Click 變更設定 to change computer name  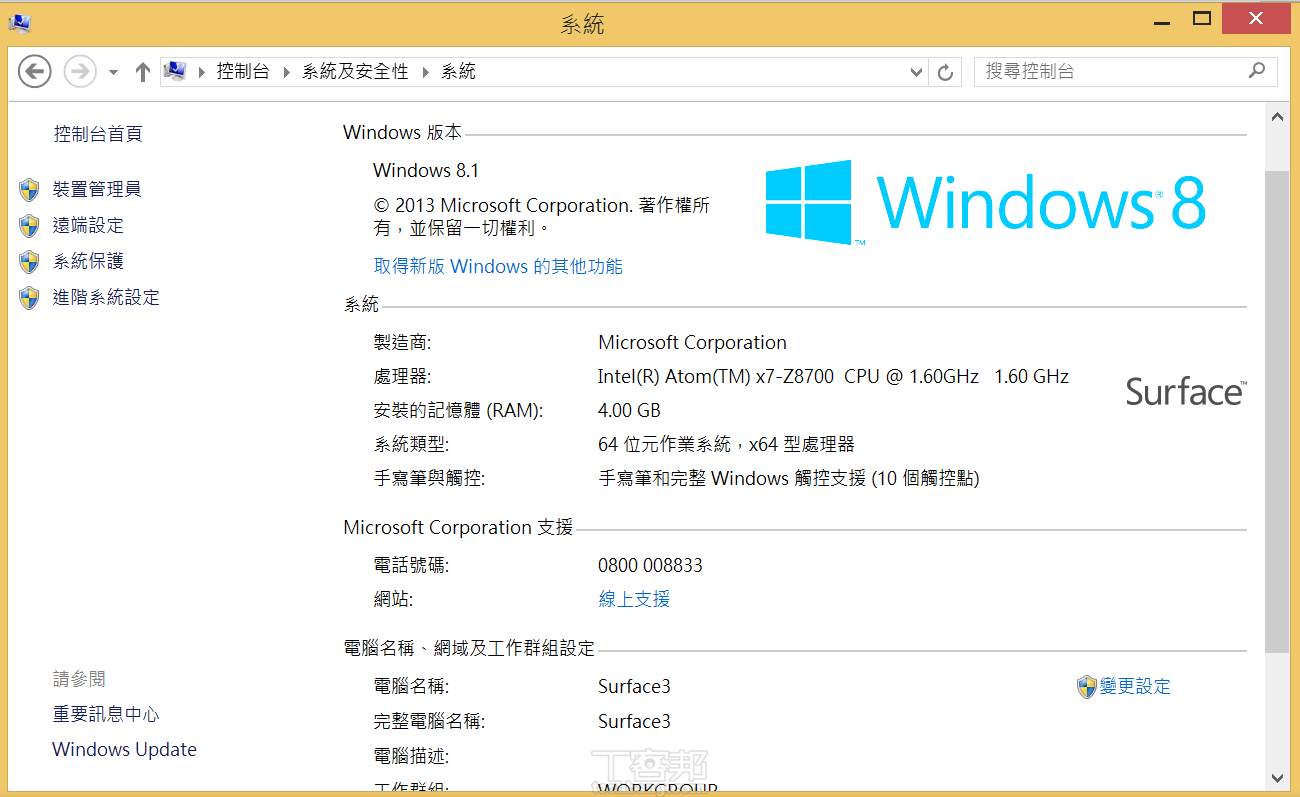(1135, 686)
